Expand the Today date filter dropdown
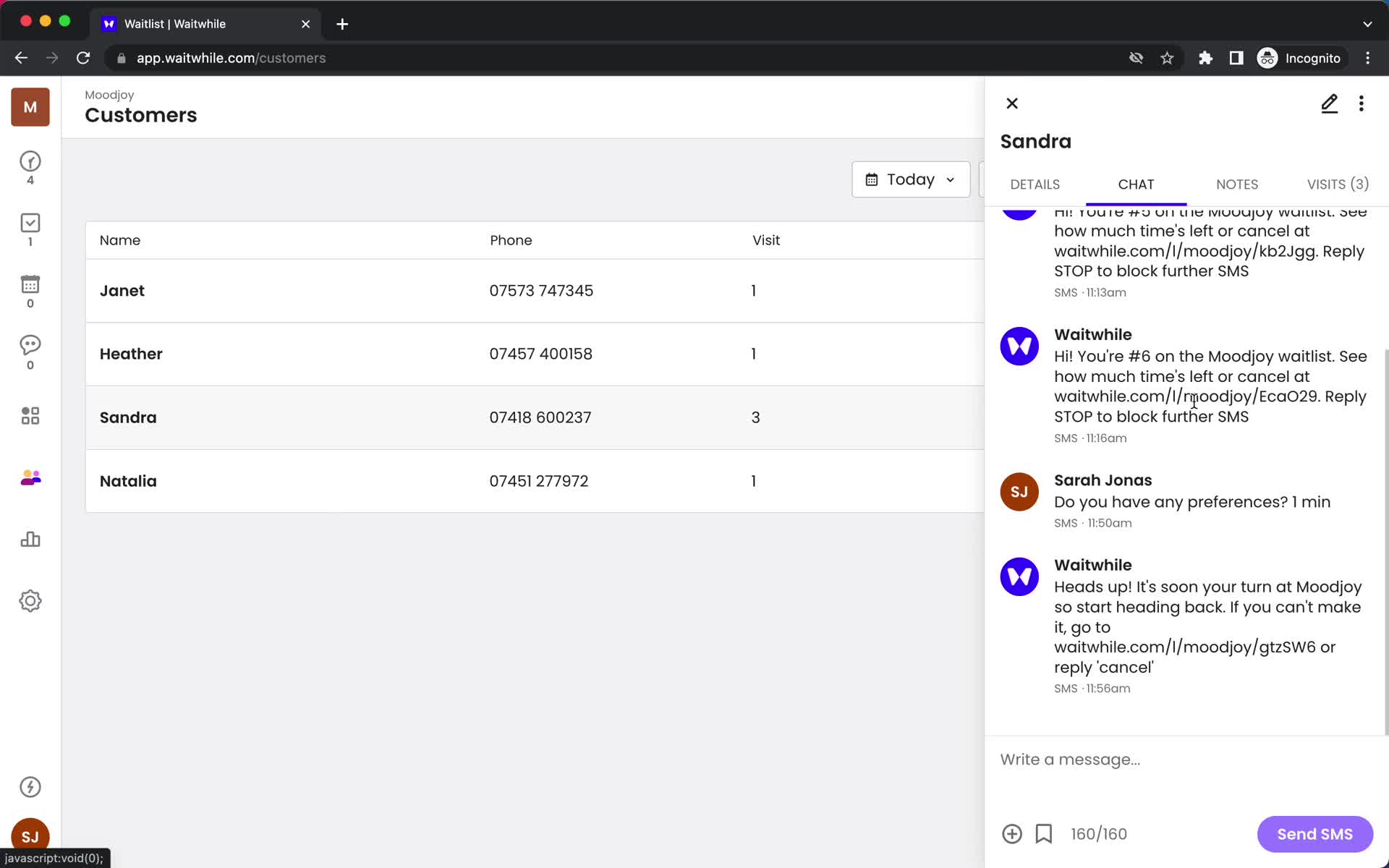This screenshot has width=1389, height=868. click(911, 179)
